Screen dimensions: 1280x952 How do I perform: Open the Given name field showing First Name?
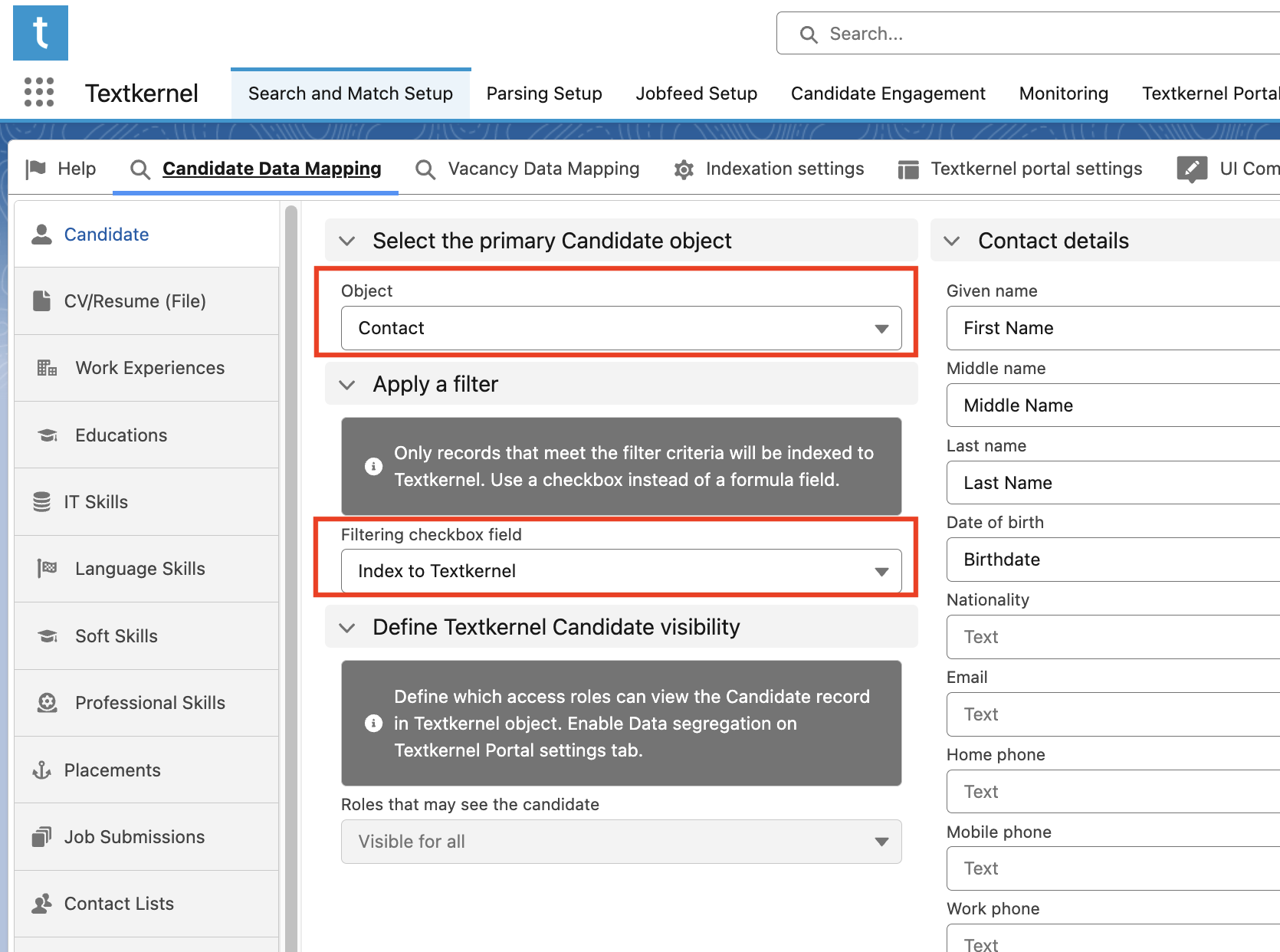(x=1113, y=328)
